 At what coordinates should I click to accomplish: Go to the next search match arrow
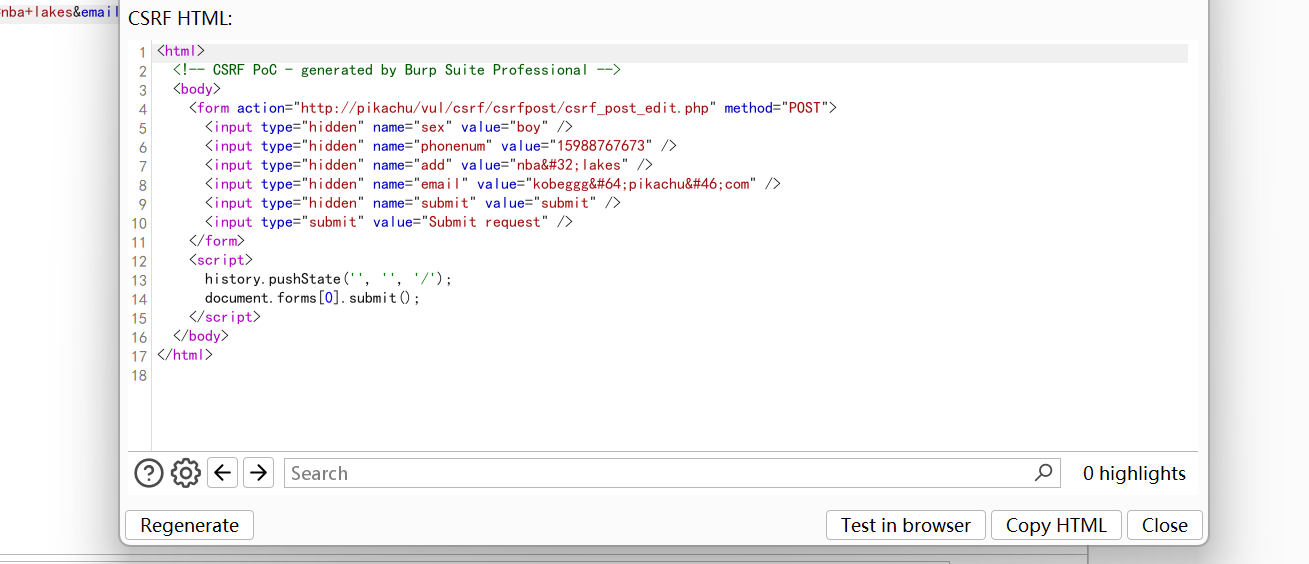[258, 472]
